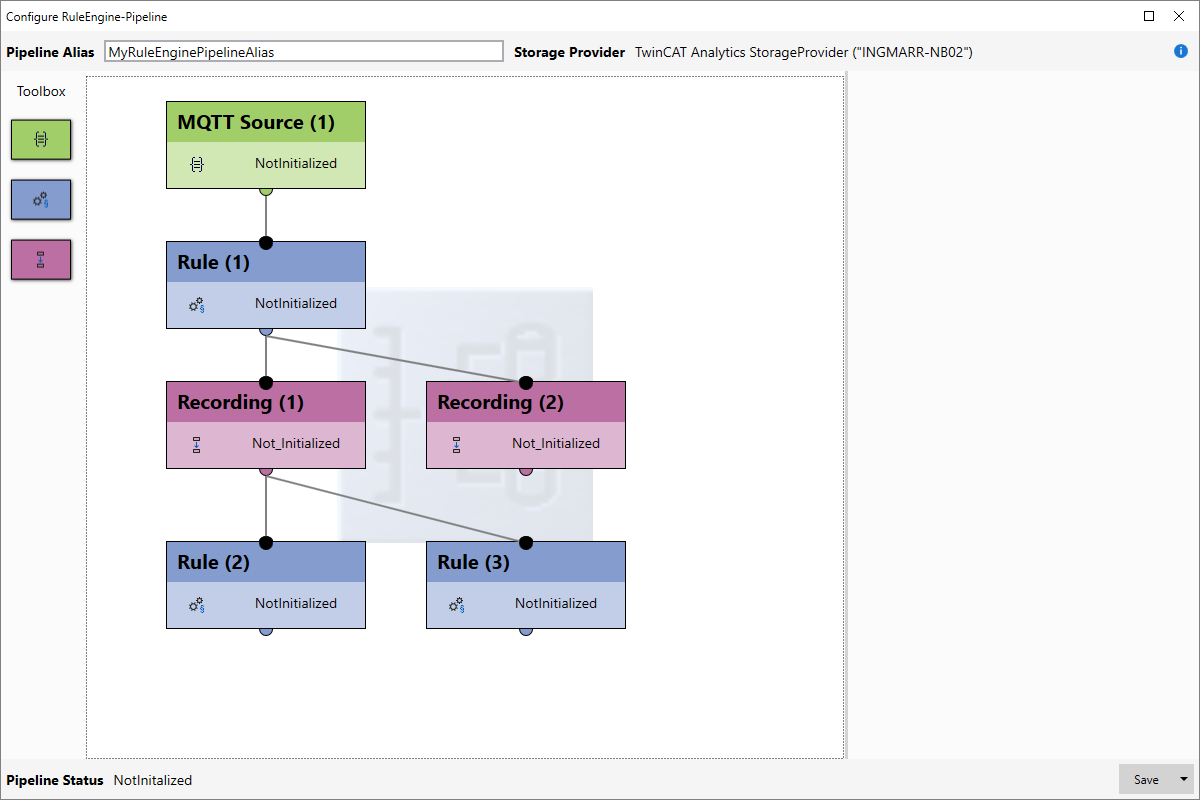
Task: Select the pink Recording toolbox item
Action: click(41, 260)
